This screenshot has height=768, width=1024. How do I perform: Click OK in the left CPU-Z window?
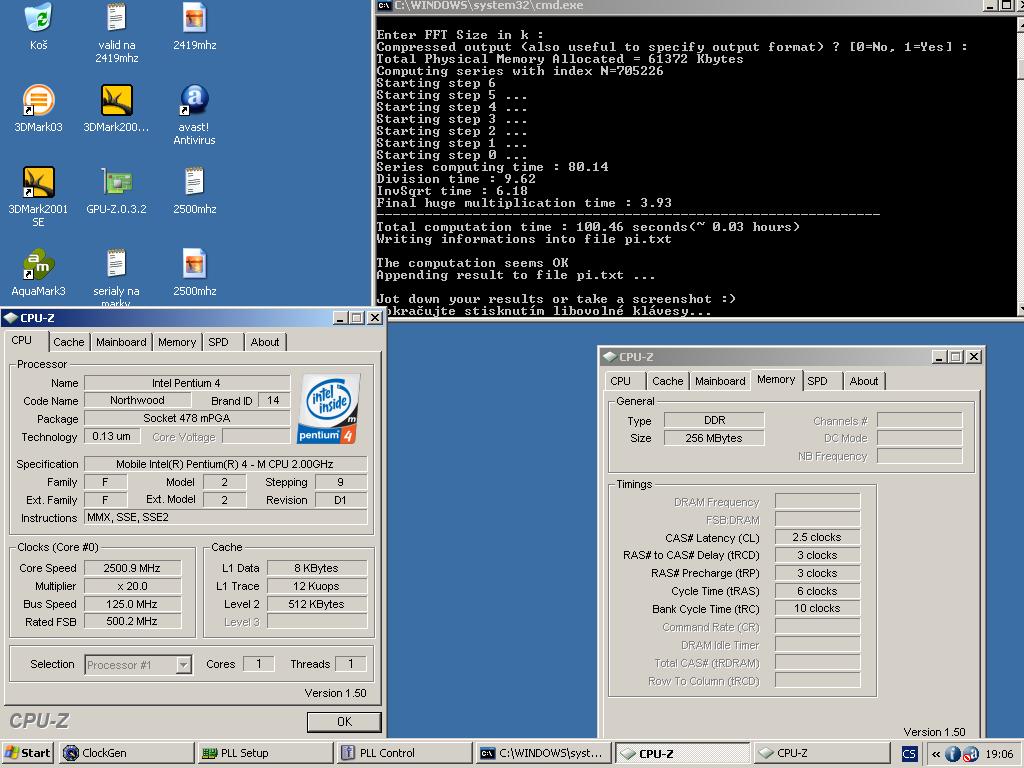coord(344,722)
